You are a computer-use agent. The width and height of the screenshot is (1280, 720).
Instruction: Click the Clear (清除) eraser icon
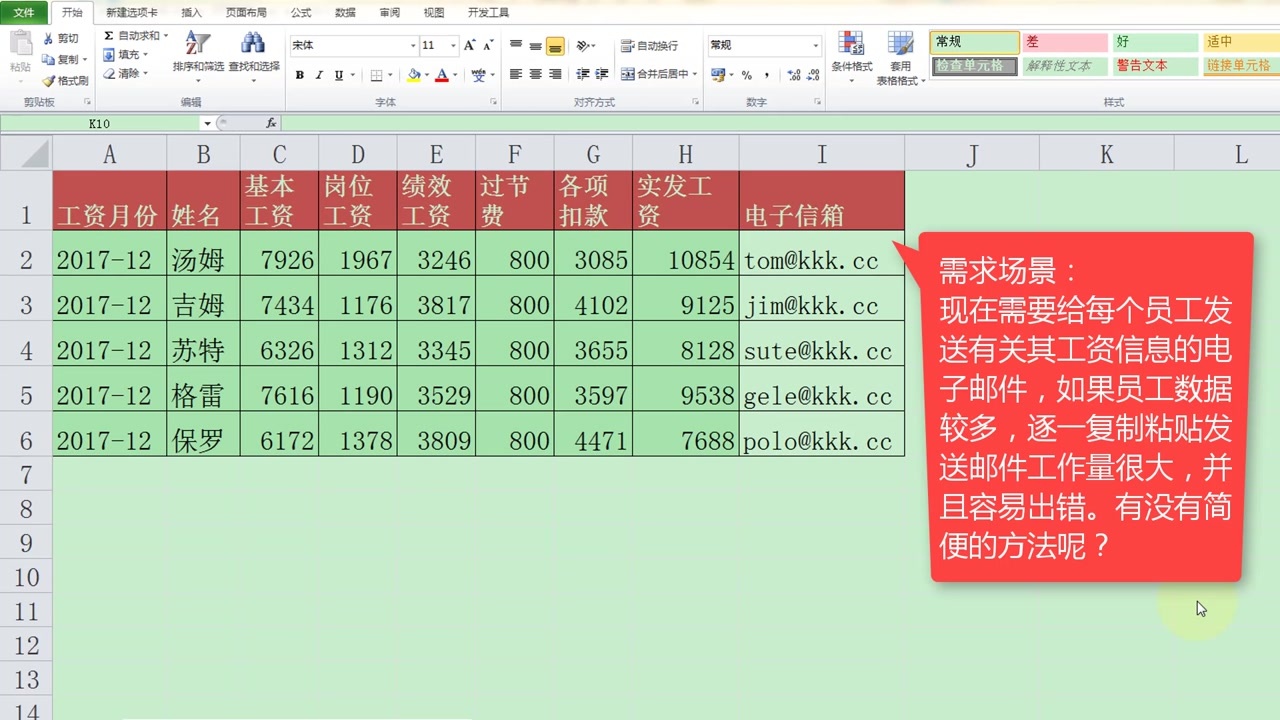[x=109, y=74]
